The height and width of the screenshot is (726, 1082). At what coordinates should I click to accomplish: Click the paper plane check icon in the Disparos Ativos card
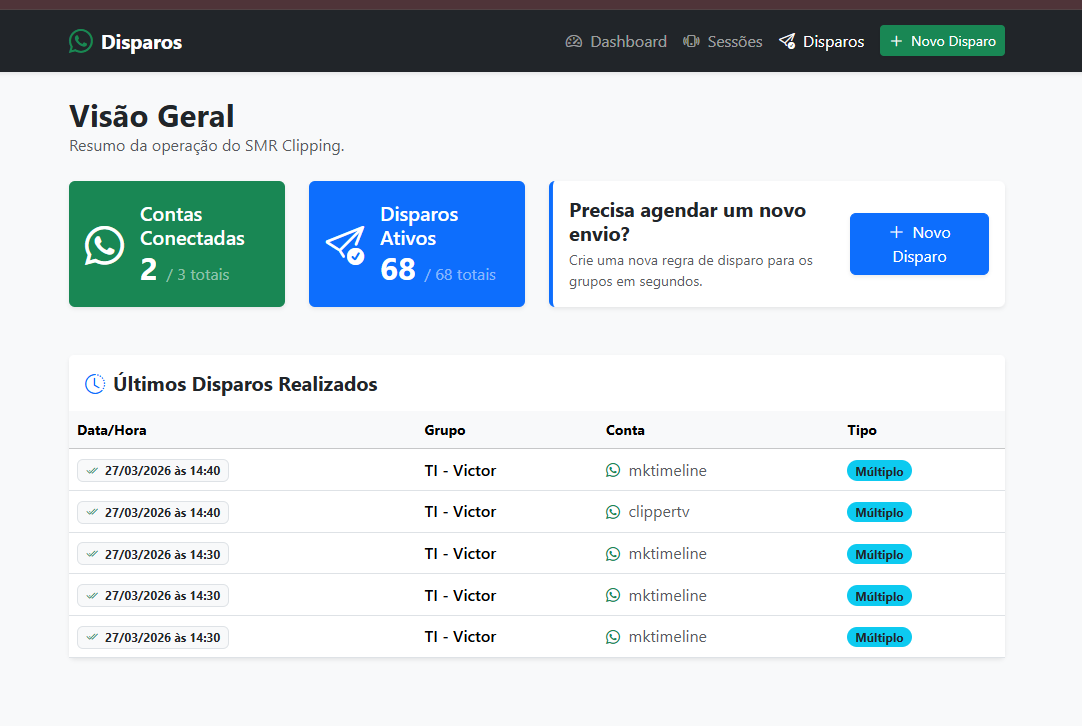[x=345, y=245]
